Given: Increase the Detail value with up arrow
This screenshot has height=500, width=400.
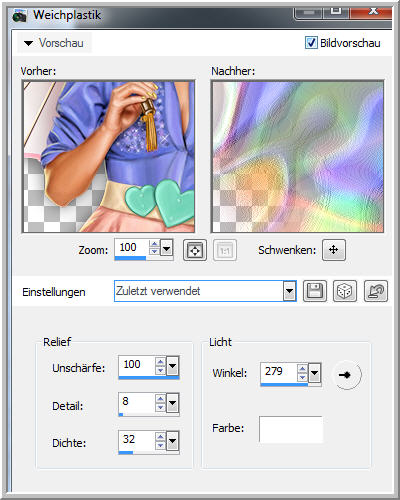Looking at the screenshot, I should [160, 399].
